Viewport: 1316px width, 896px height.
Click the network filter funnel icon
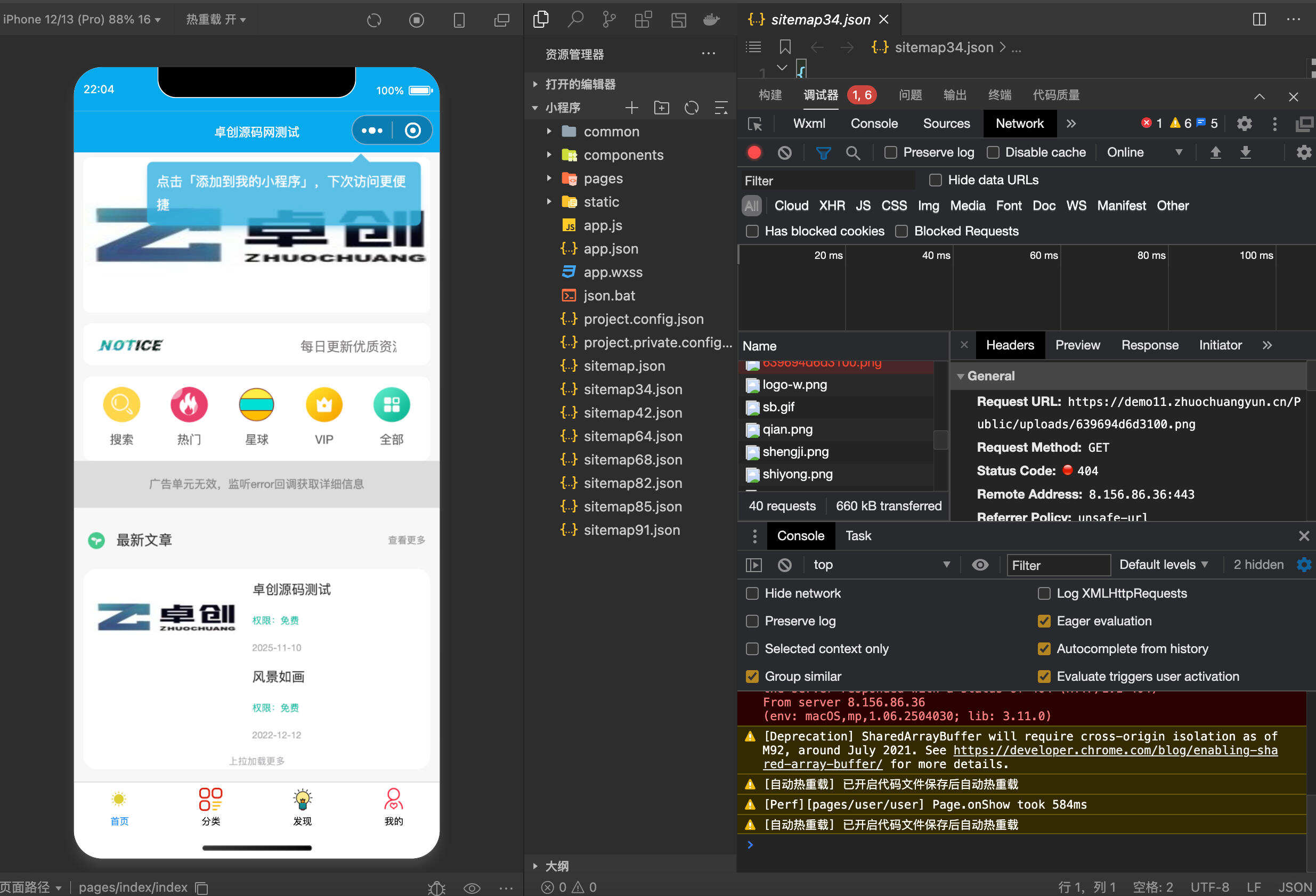823,153
